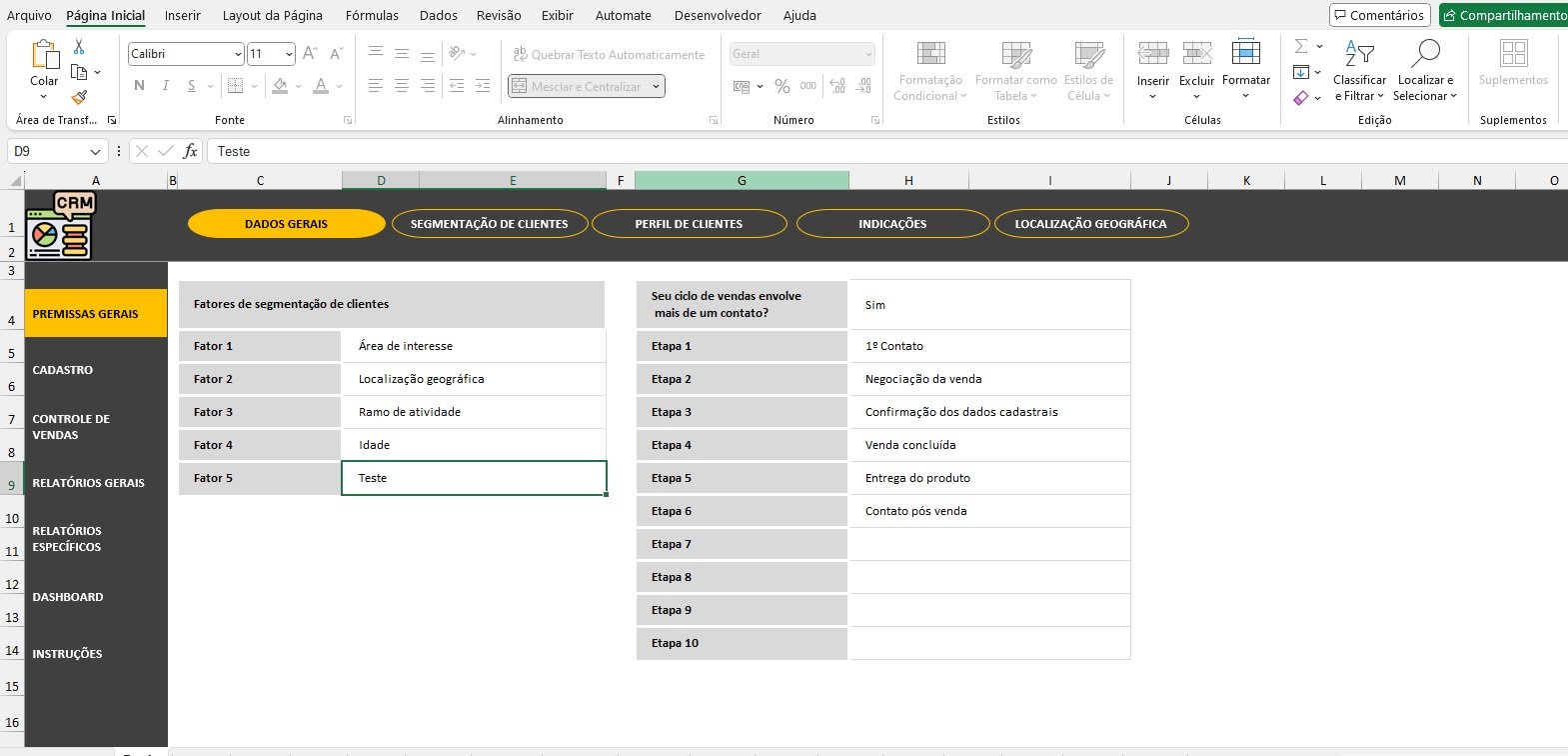Click the font color A swatch
This screenshot has width=1568, height=756.
coord(320,86)
